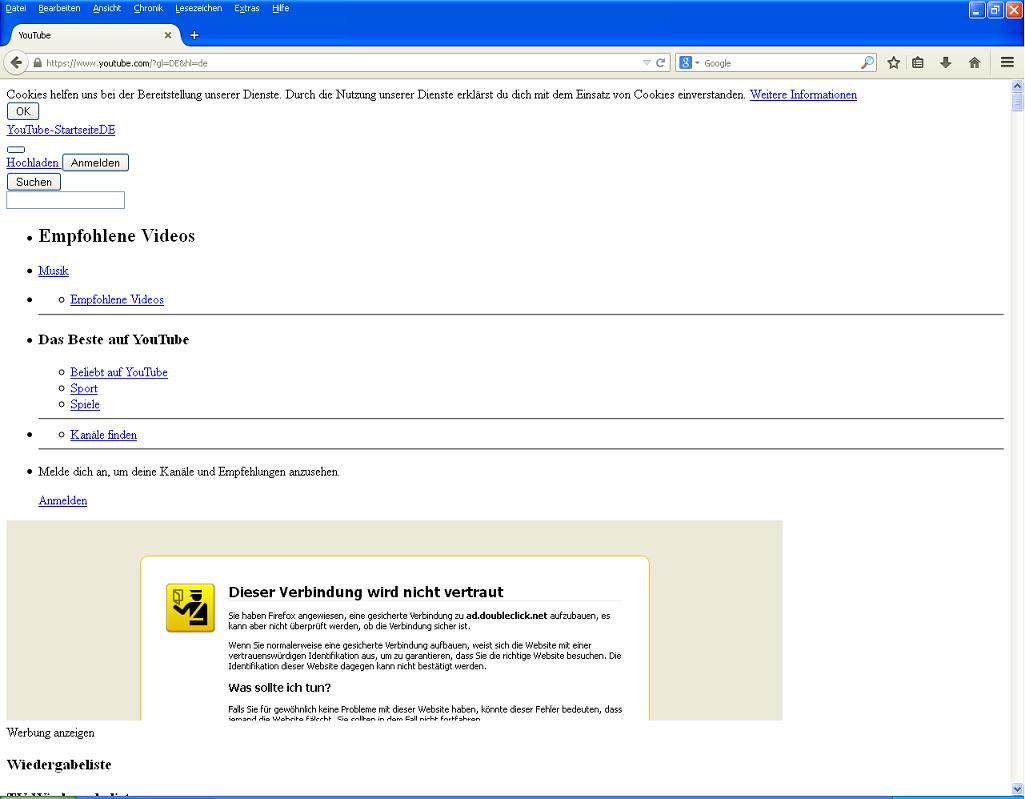Image resolution: width=1025 pixels, height=799 pixels.
Task: Close the YouTube tab
Action: pos(168,35)
